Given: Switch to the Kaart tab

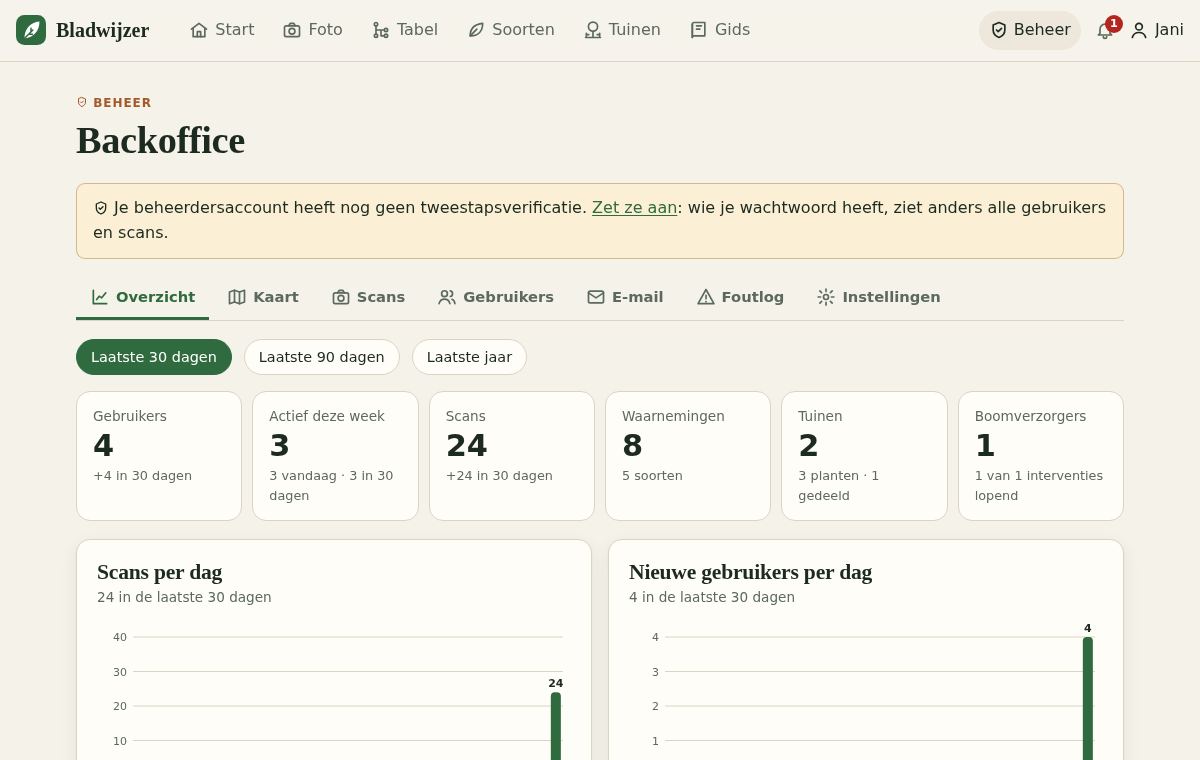Looking at the screenshot, I should pyautogui.click(x=263, y=297).
